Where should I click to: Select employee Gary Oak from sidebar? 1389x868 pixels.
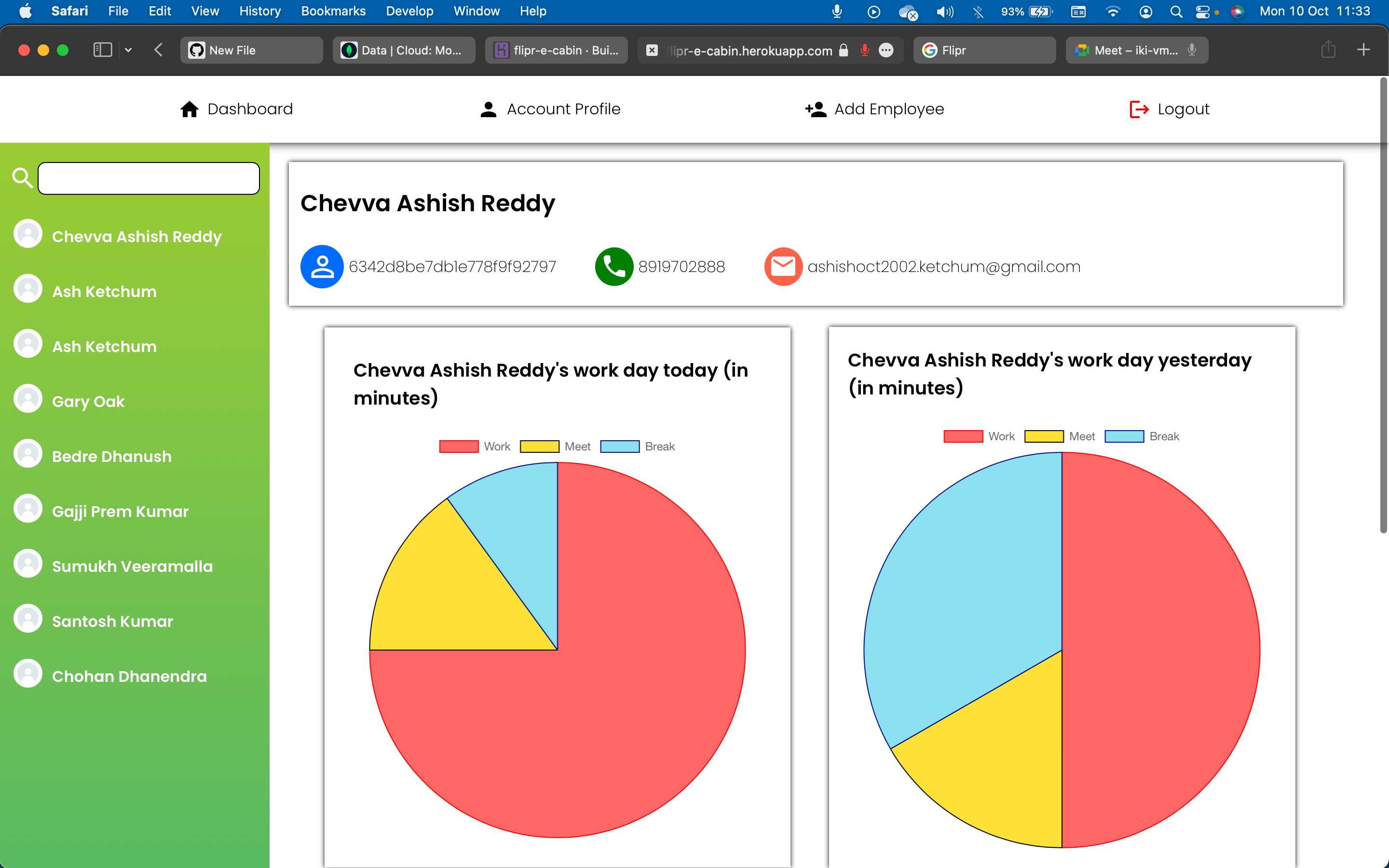(88, 401)
